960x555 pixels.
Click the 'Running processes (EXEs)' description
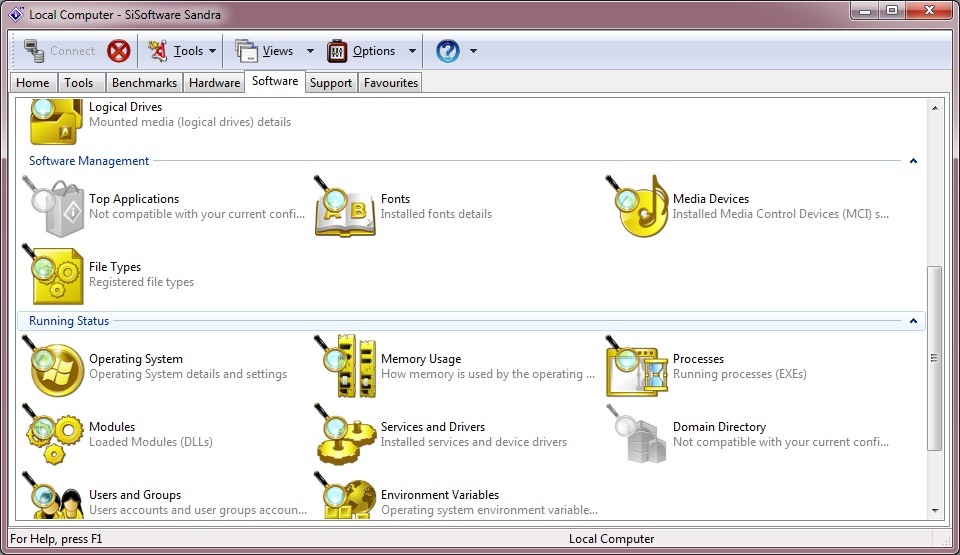click(740, 374)
